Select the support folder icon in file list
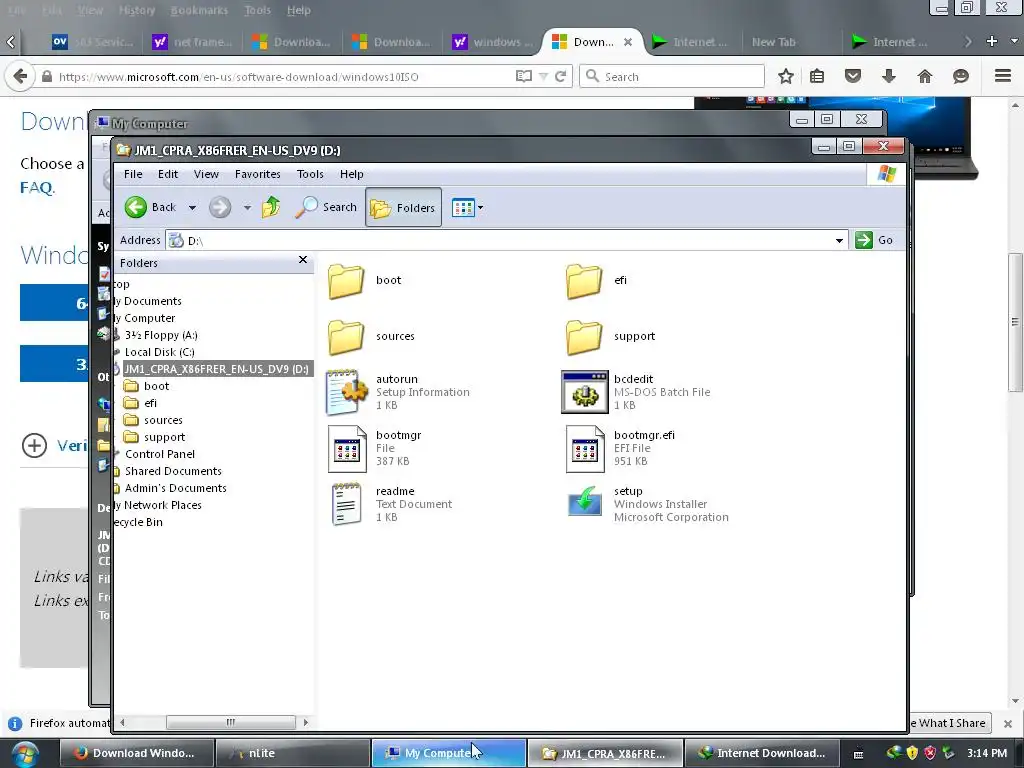 [583, 337]
